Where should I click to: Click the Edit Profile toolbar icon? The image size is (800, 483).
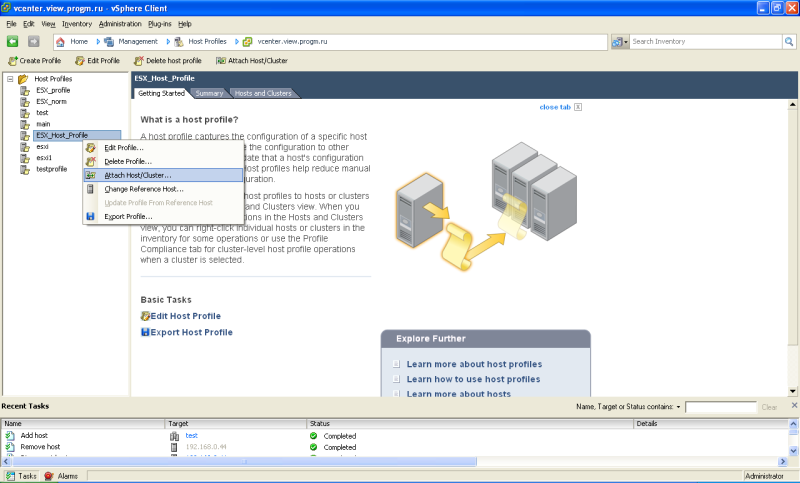[x=80, y=61]
